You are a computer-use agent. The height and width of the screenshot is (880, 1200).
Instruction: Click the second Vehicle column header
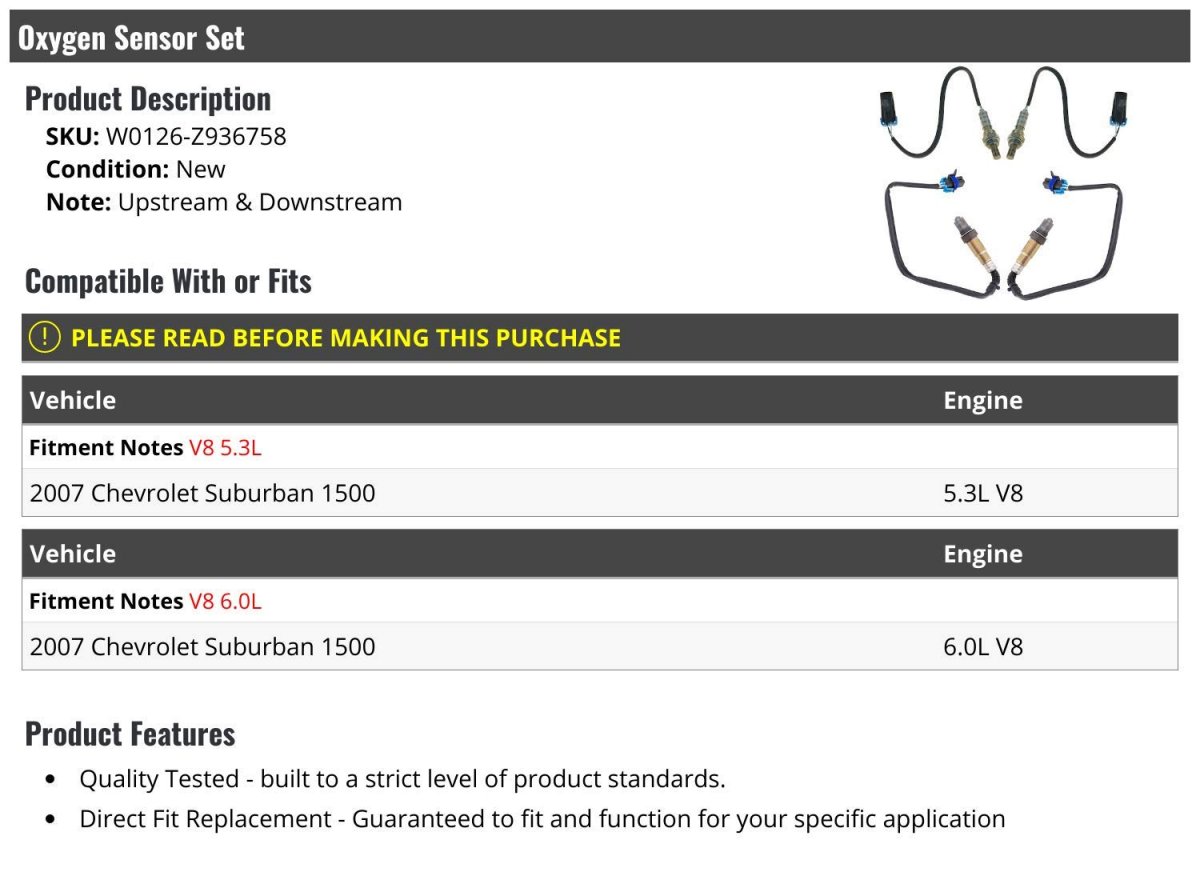[x=73, y=554]
